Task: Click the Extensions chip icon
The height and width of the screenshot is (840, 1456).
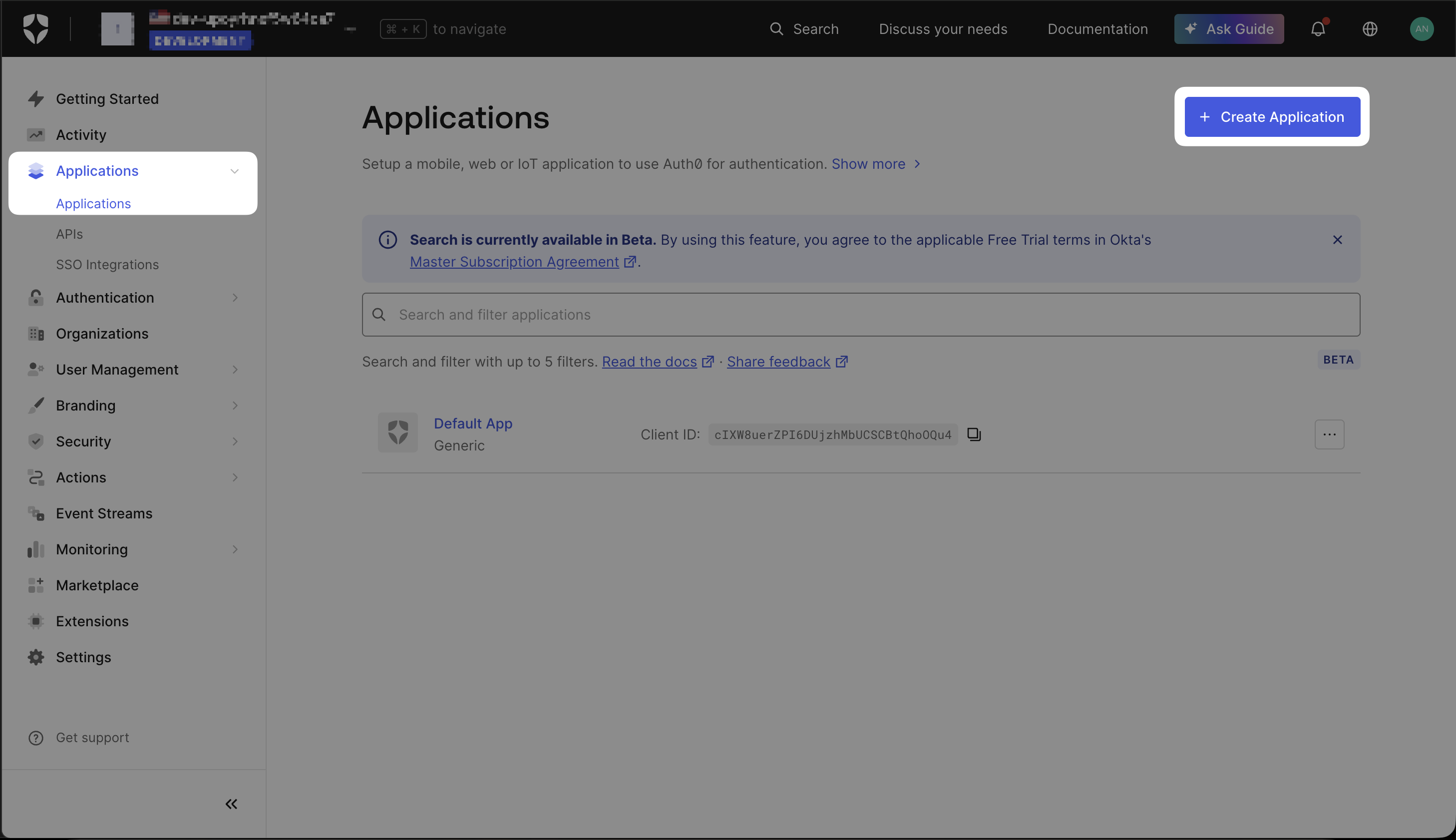Action: point(36,621)
